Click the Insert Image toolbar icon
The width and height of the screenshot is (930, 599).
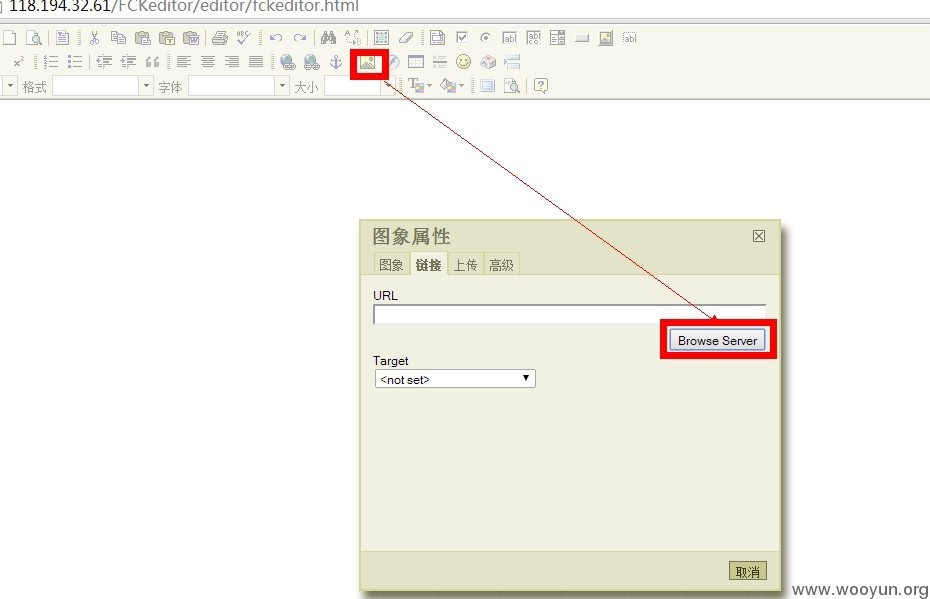pyautogui.click(x=368, y=62)
